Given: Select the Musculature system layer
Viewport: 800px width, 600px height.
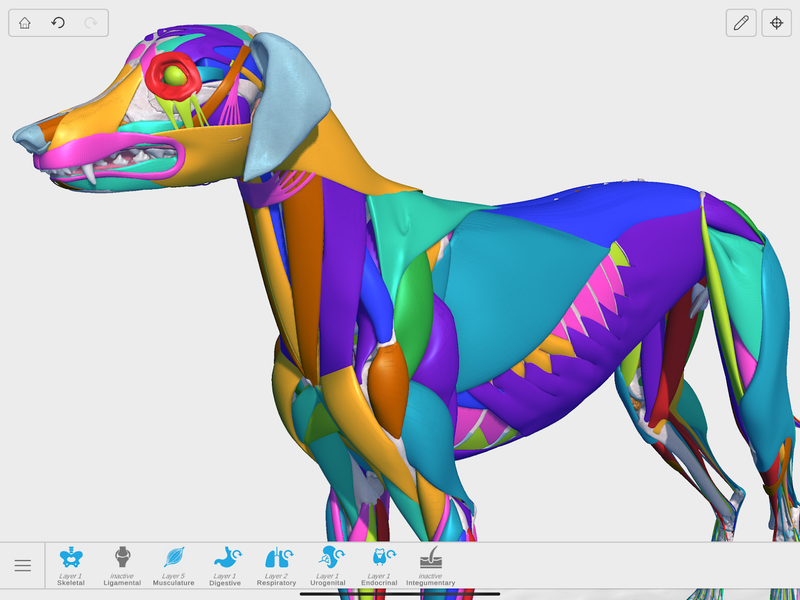Looking at the screenshot, I should 174,565.
